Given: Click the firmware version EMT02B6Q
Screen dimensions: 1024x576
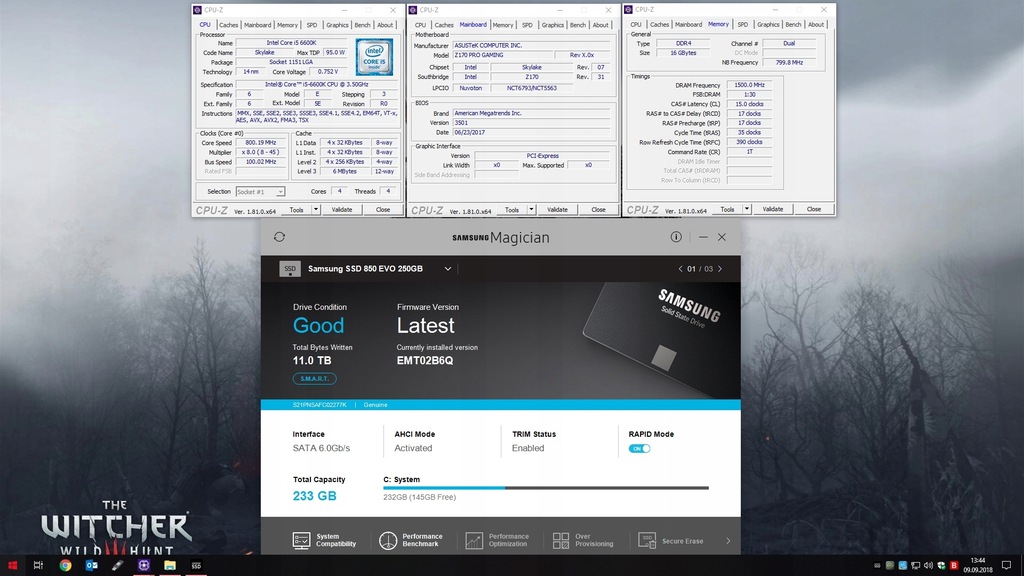Looking at the screenshot, I should pyautogui.click(x=424, y=360).
